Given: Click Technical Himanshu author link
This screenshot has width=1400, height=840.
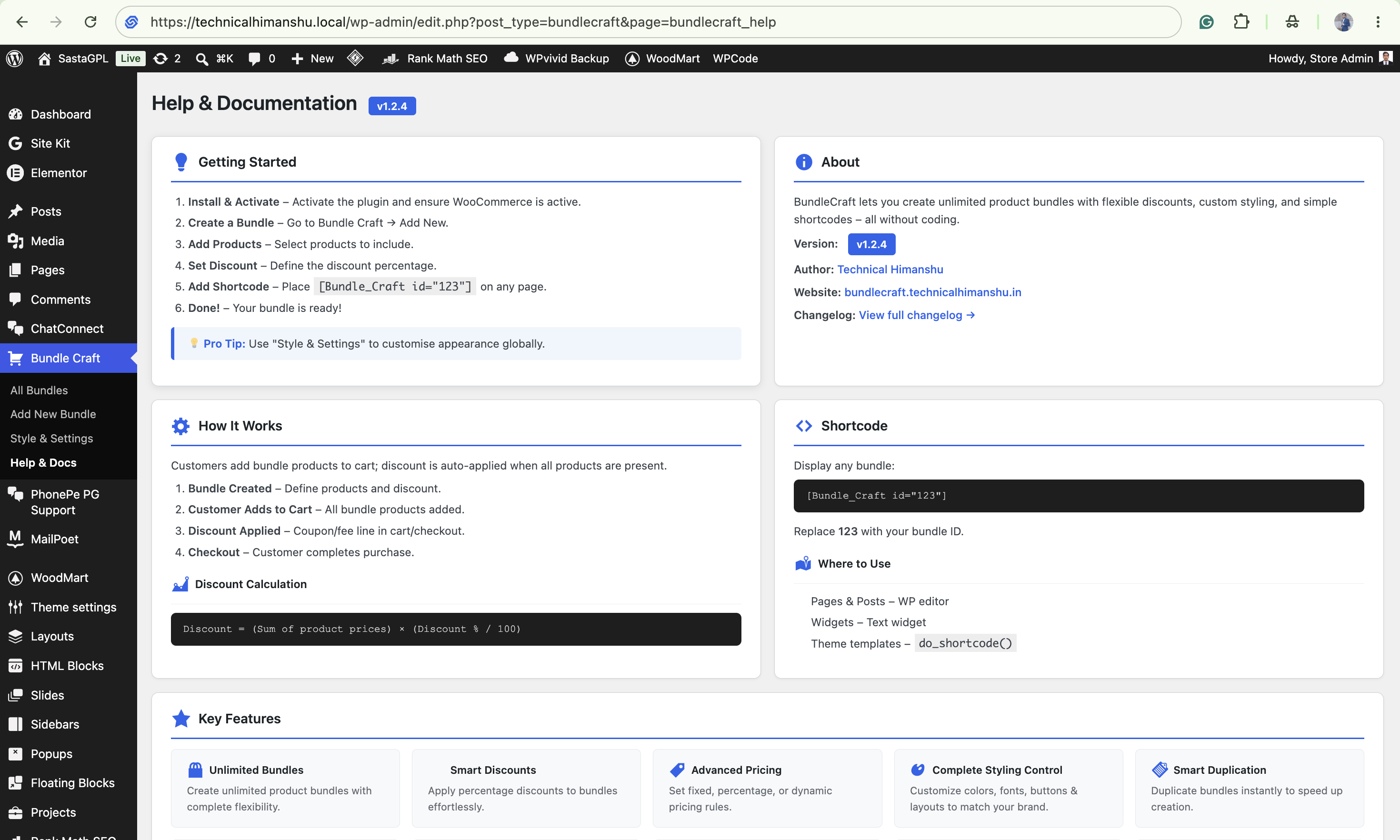Looking at the screenshot, I should coord(890,270).
